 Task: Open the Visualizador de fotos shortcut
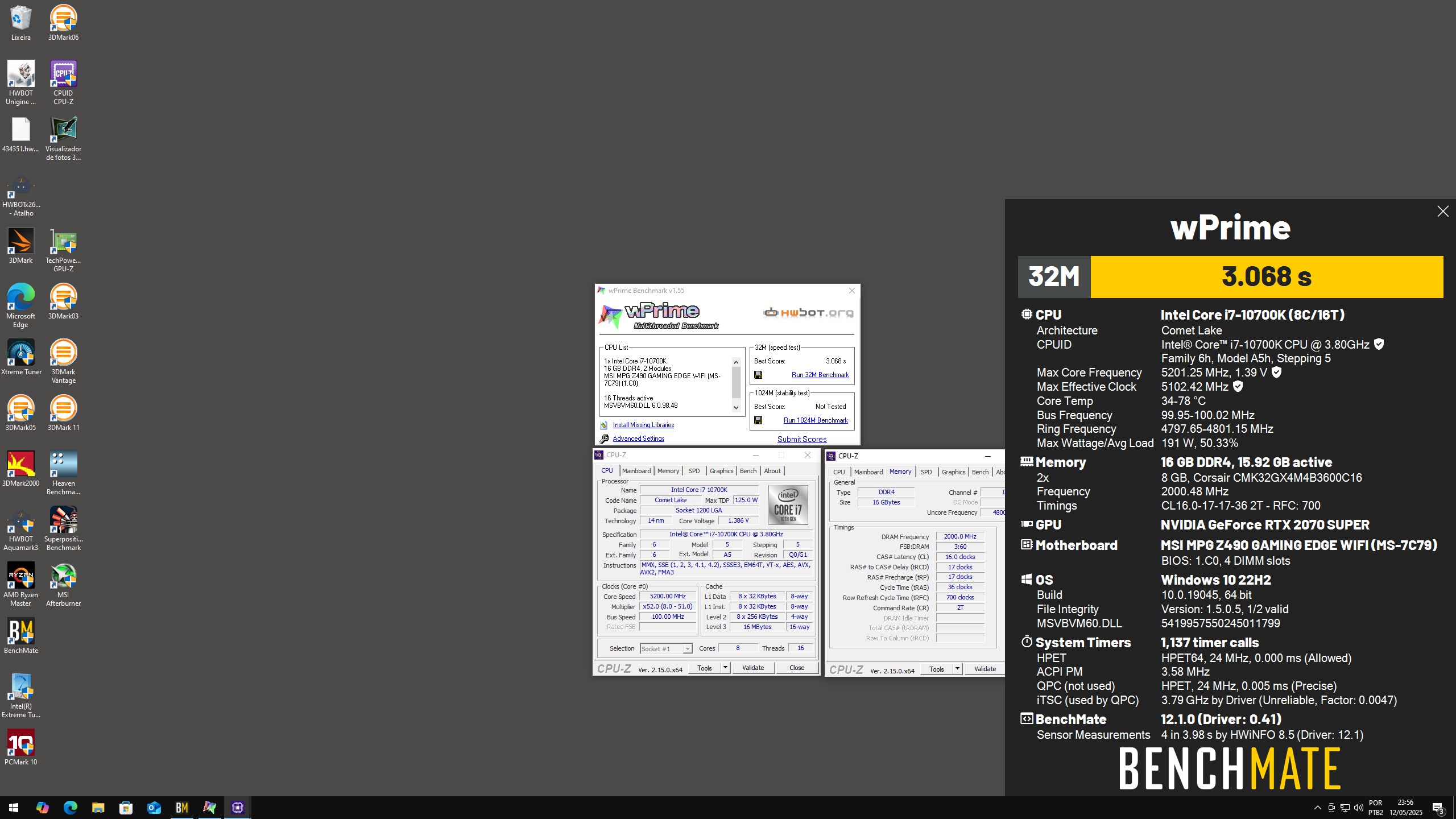coord(63,138)
